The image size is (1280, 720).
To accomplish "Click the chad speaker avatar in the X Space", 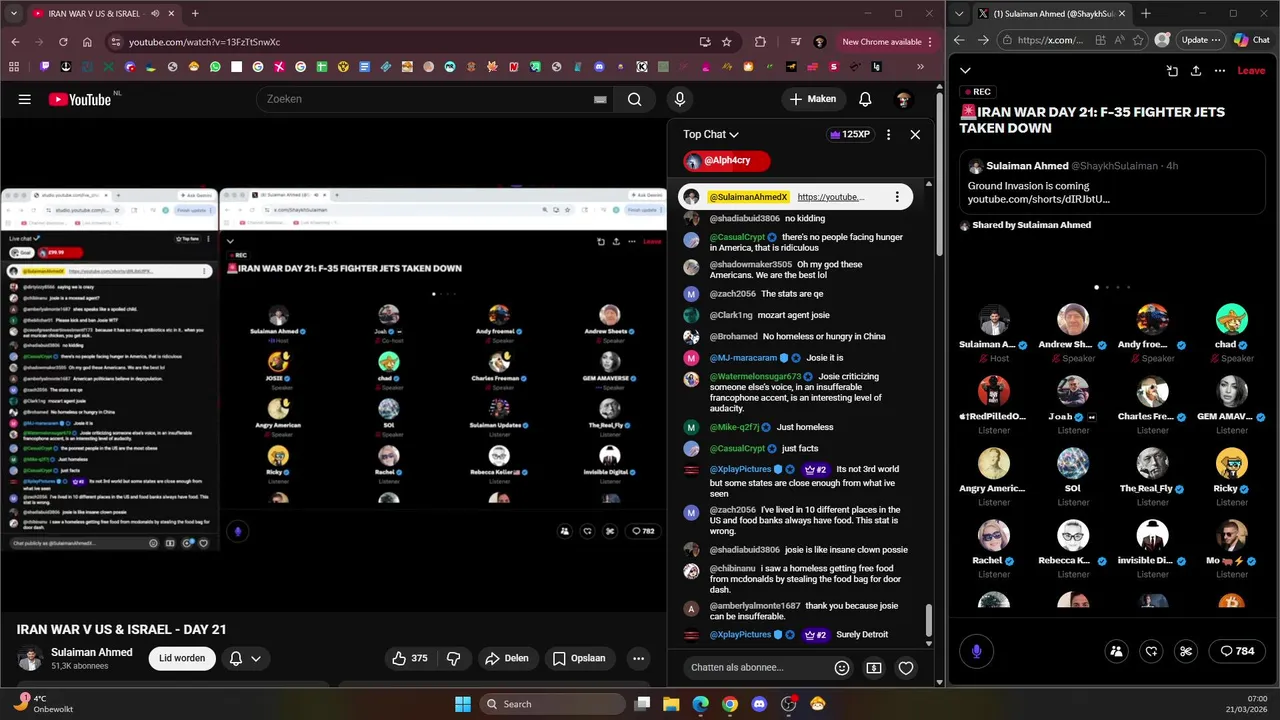I will 1232,320.
